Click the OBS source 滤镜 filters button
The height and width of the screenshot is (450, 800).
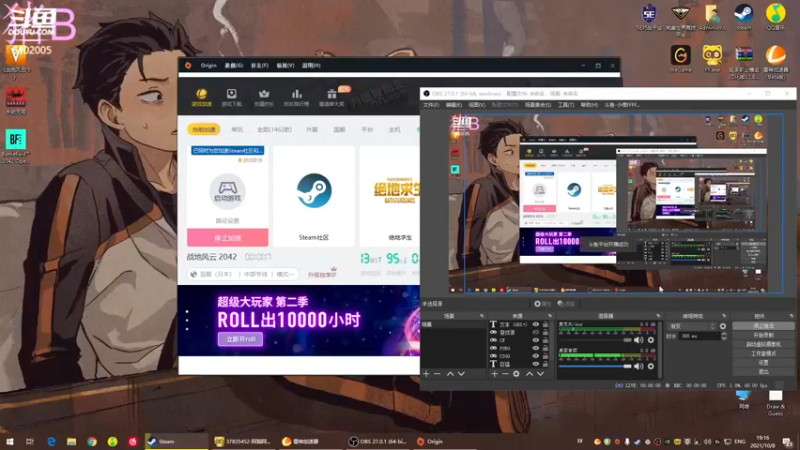[566, 304]
